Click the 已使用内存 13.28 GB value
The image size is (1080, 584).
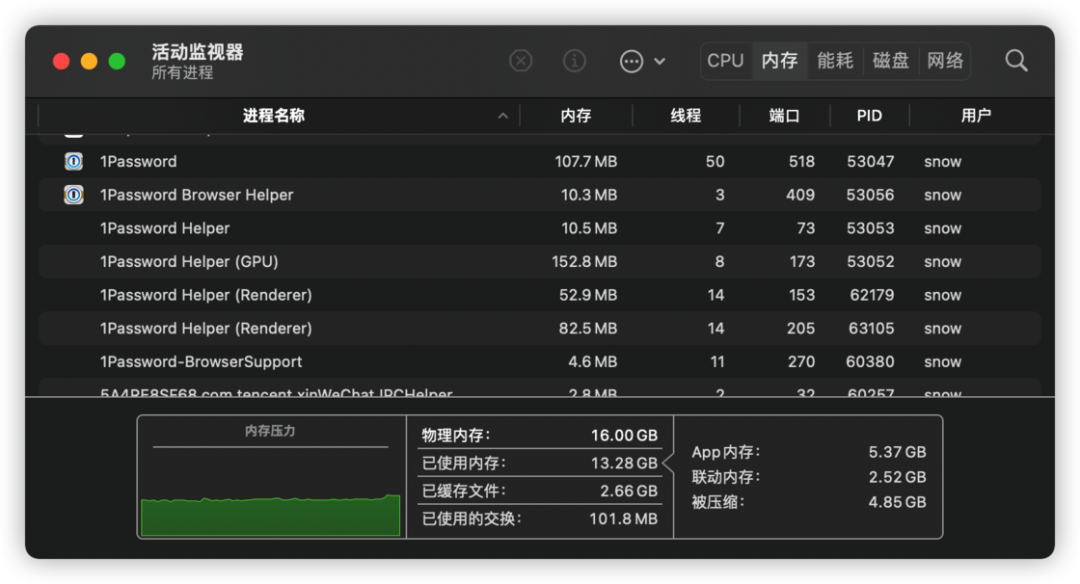[x=624, y=463]
